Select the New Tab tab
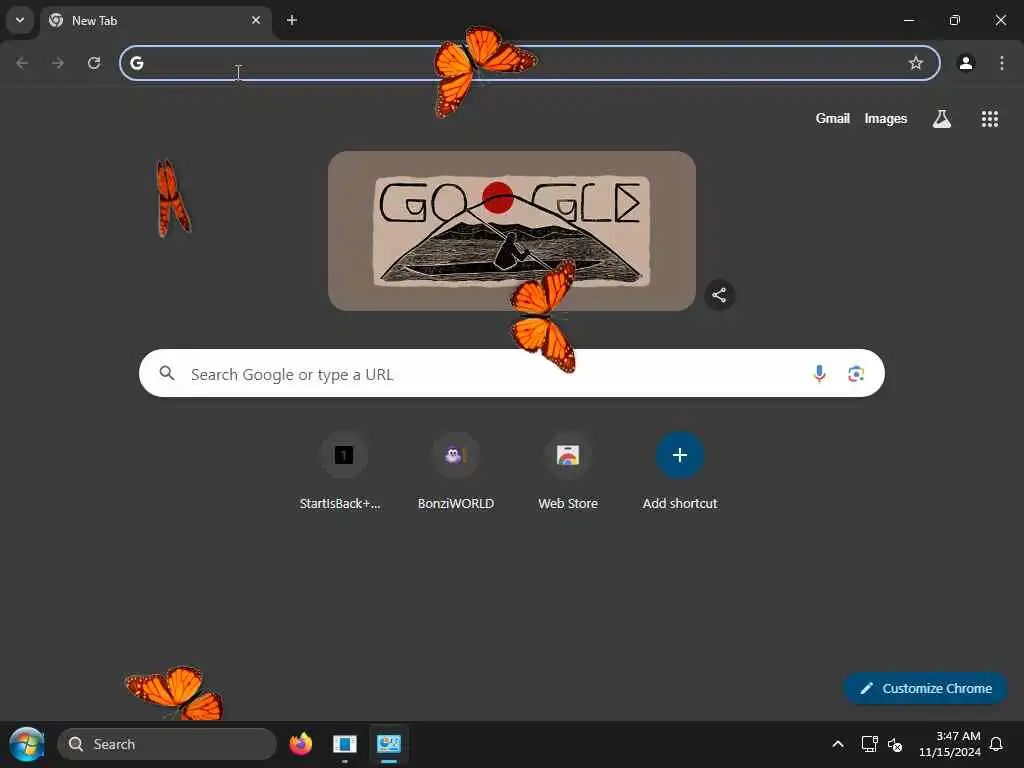The width and height of the screenshot is (1024, 768). 157,20
